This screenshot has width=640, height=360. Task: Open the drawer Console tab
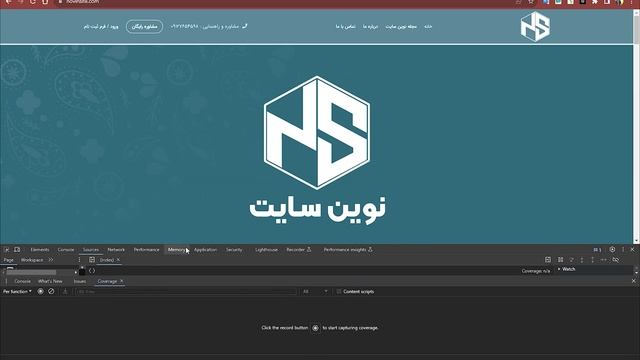[x=22, y=281]
